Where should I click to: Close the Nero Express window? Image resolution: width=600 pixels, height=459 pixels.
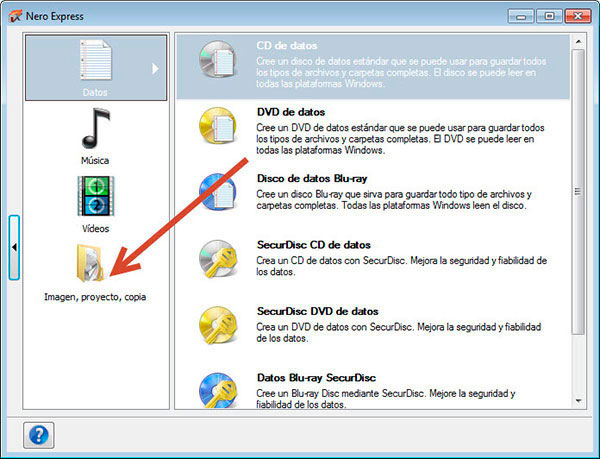(x=578, y=16)
